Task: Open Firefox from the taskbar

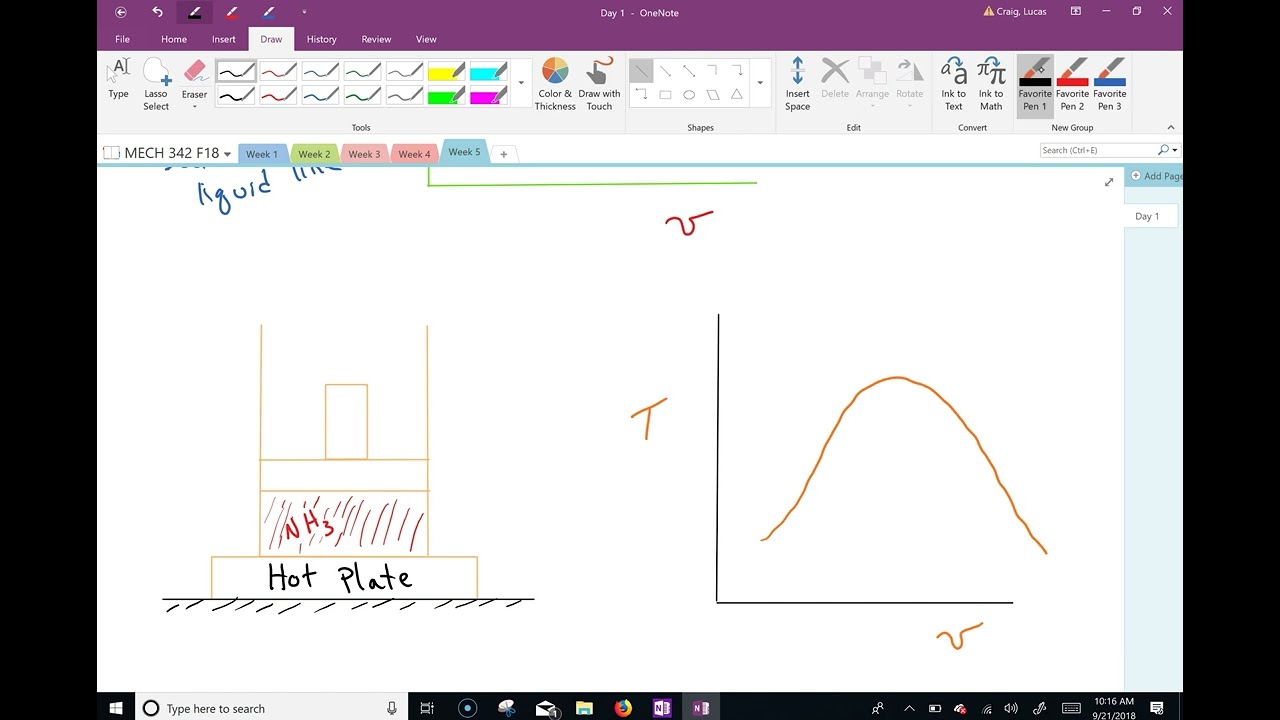Action: [624, 708]
